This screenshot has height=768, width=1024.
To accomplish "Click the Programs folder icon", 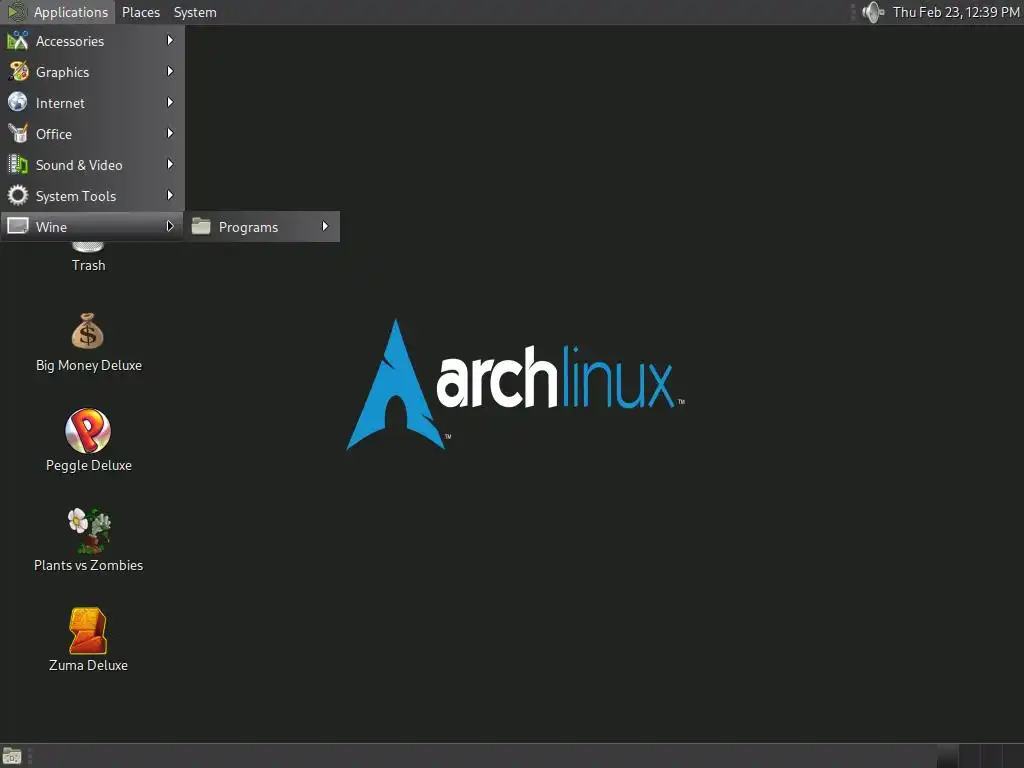I will 201,226.
